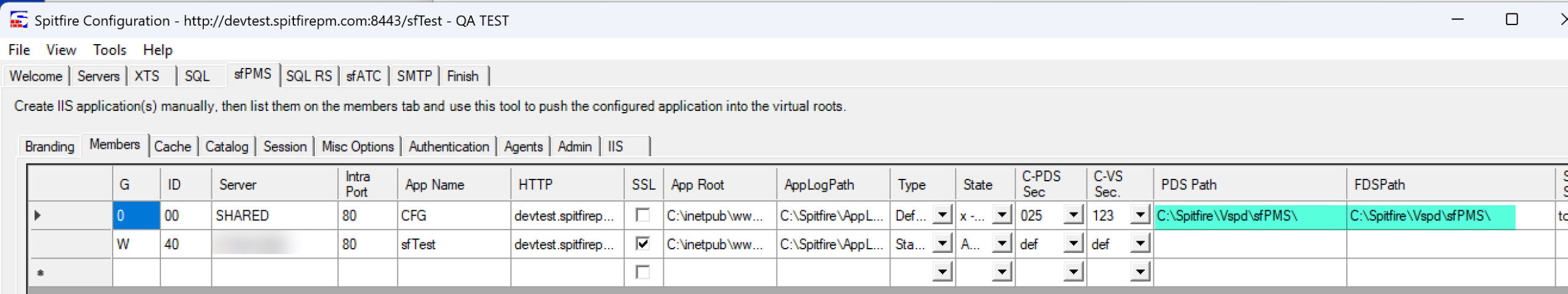Open C-VS Sec dropdown showing 123

(x=1140, y=215)
